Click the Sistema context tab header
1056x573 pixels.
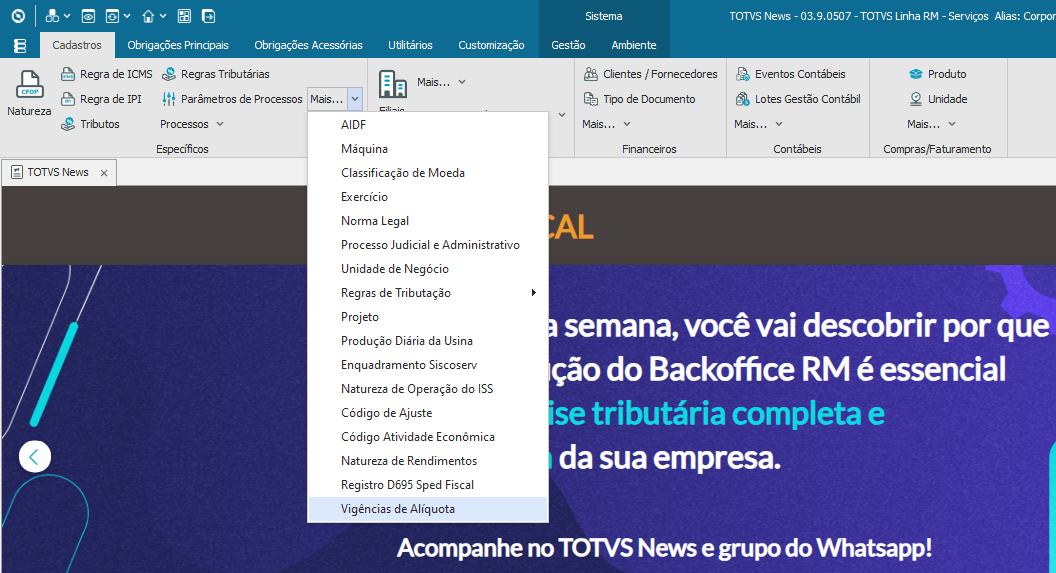coord(603,16)
